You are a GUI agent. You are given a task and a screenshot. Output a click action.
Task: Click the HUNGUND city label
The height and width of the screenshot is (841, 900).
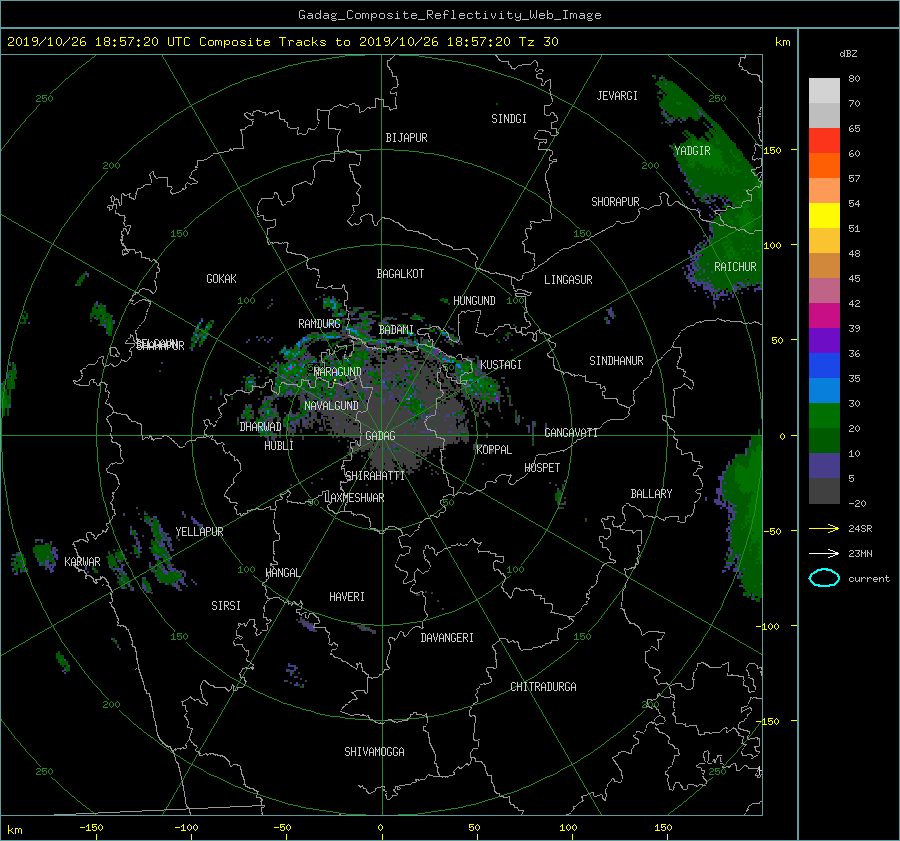point(474,301)
